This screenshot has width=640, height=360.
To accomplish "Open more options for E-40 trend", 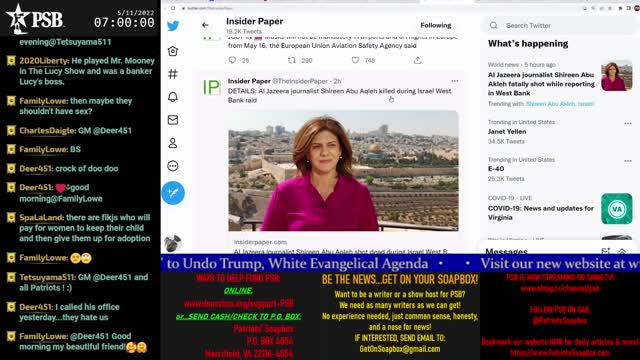I will pos(628,161).
